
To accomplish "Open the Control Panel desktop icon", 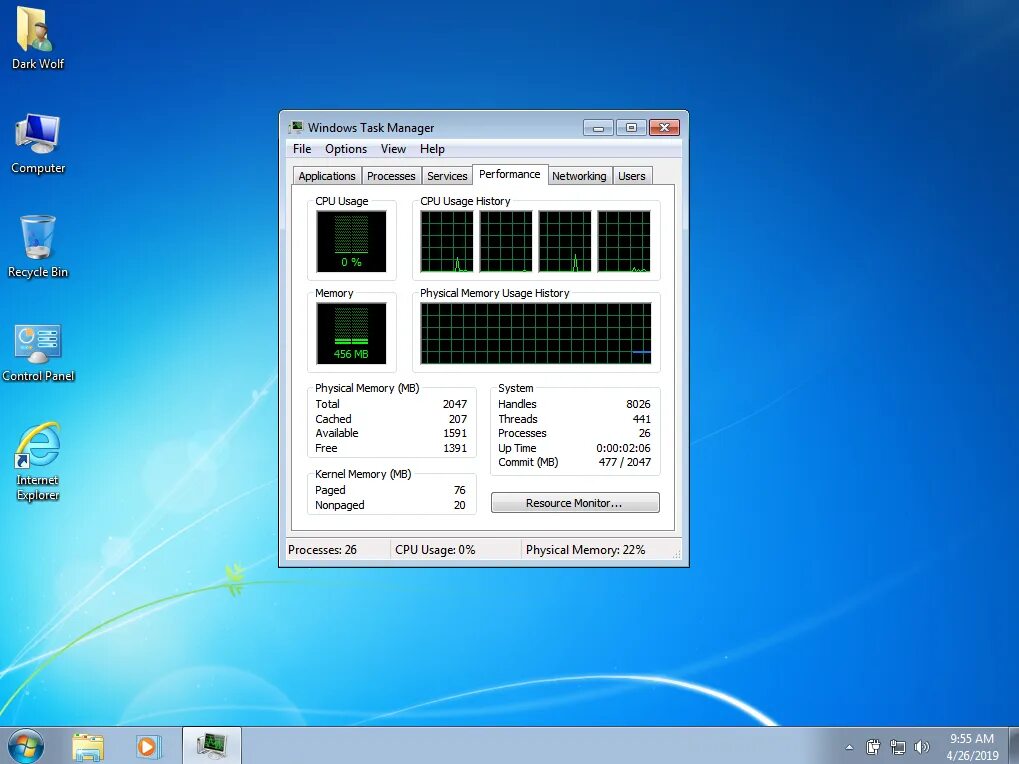I will point(38,352).
